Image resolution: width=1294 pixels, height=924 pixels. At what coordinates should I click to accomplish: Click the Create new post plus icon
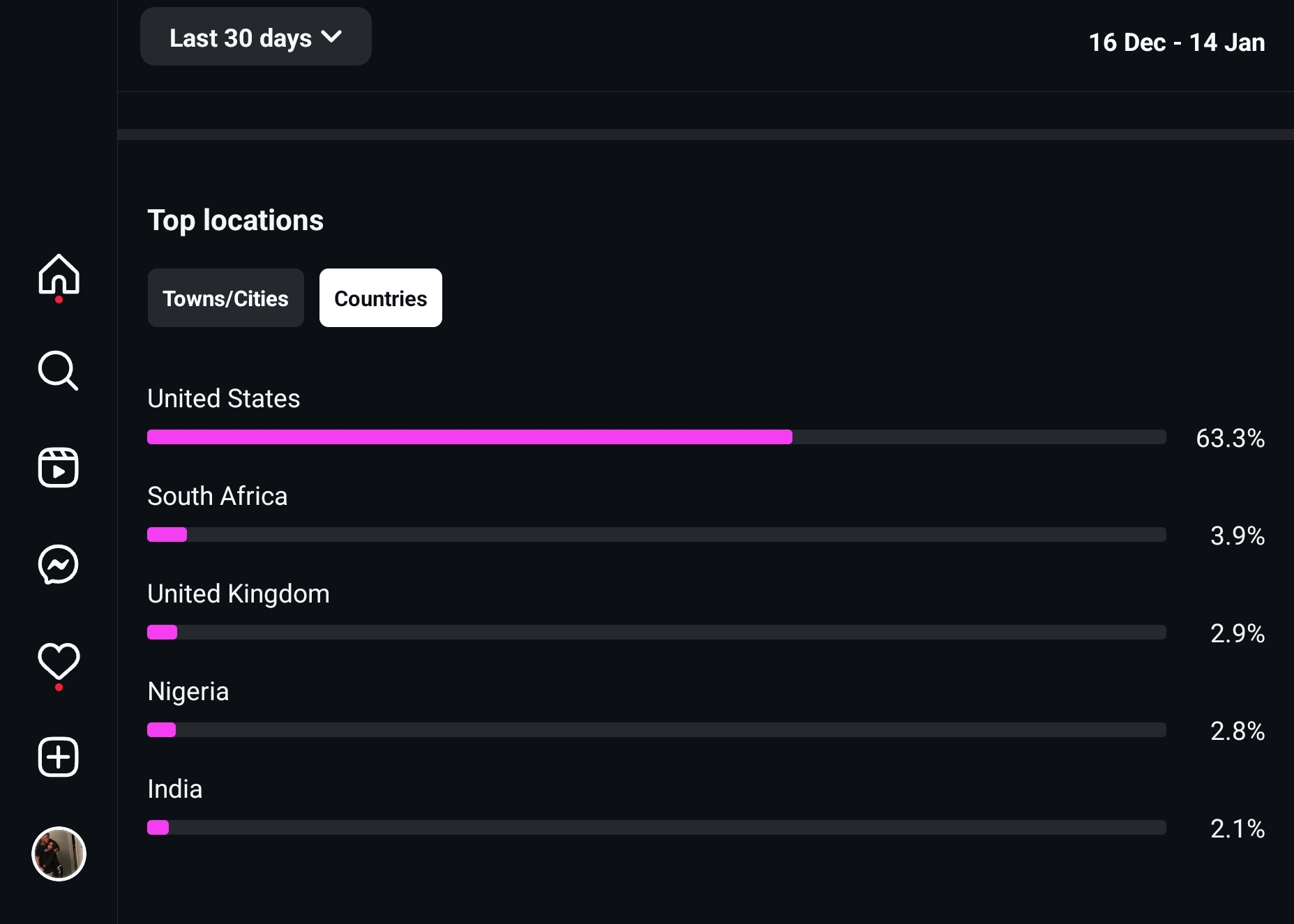[x=59, y=757]
